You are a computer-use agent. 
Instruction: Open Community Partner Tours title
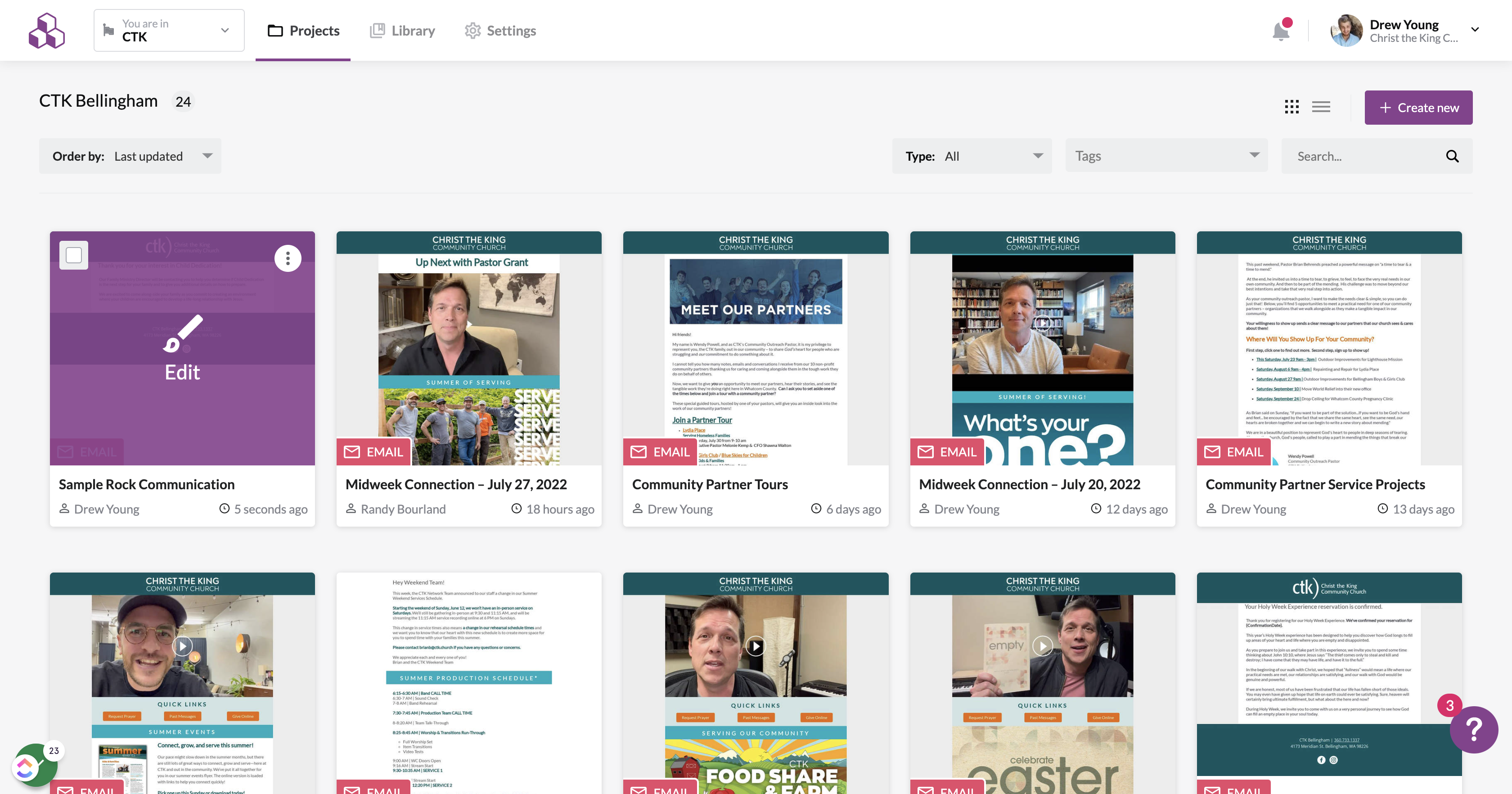pyautogui.click(x=710, y=484)
